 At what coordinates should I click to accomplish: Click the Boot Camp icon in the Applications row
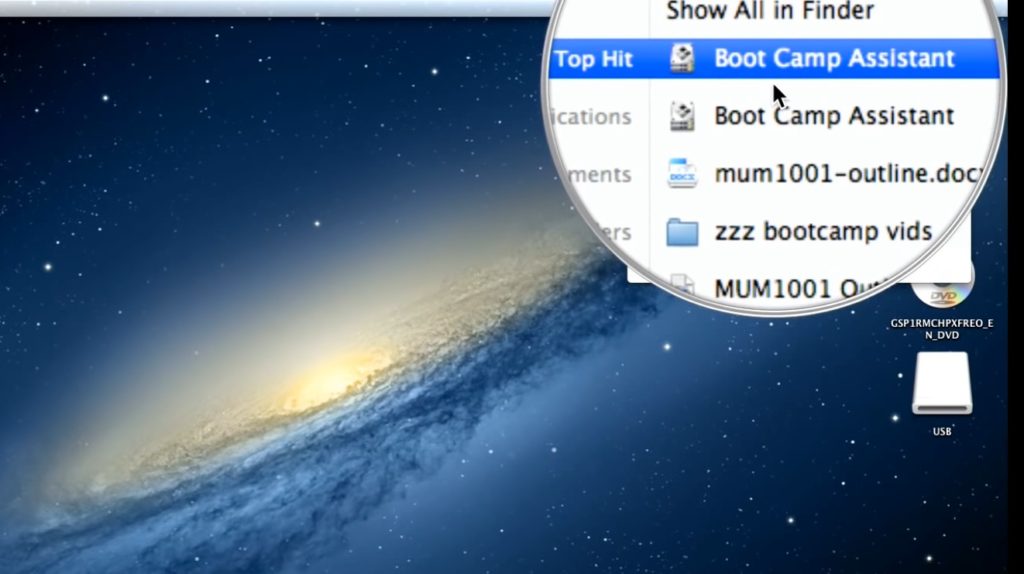click(682, 116)
